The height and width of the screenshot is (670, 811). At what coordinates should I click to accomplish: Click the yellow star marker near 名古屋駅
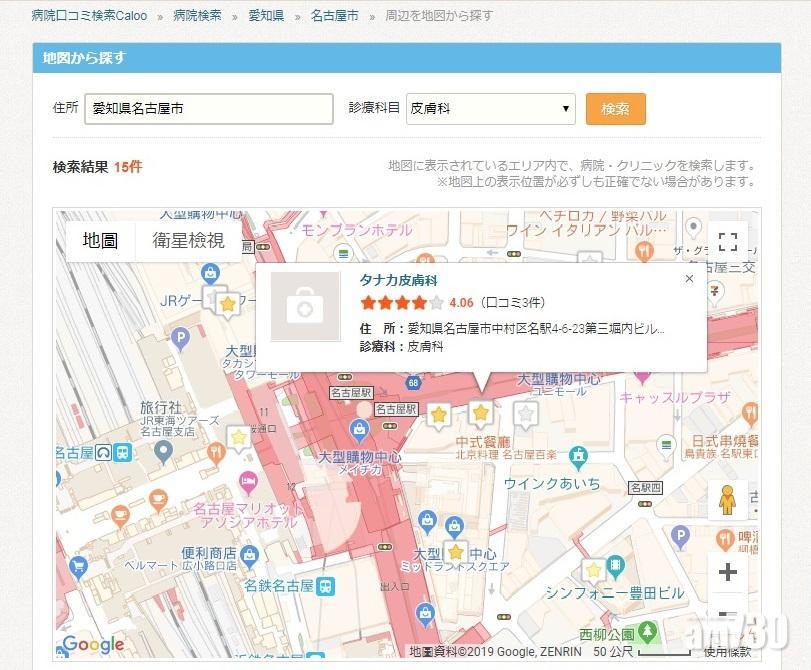[440, 413]
